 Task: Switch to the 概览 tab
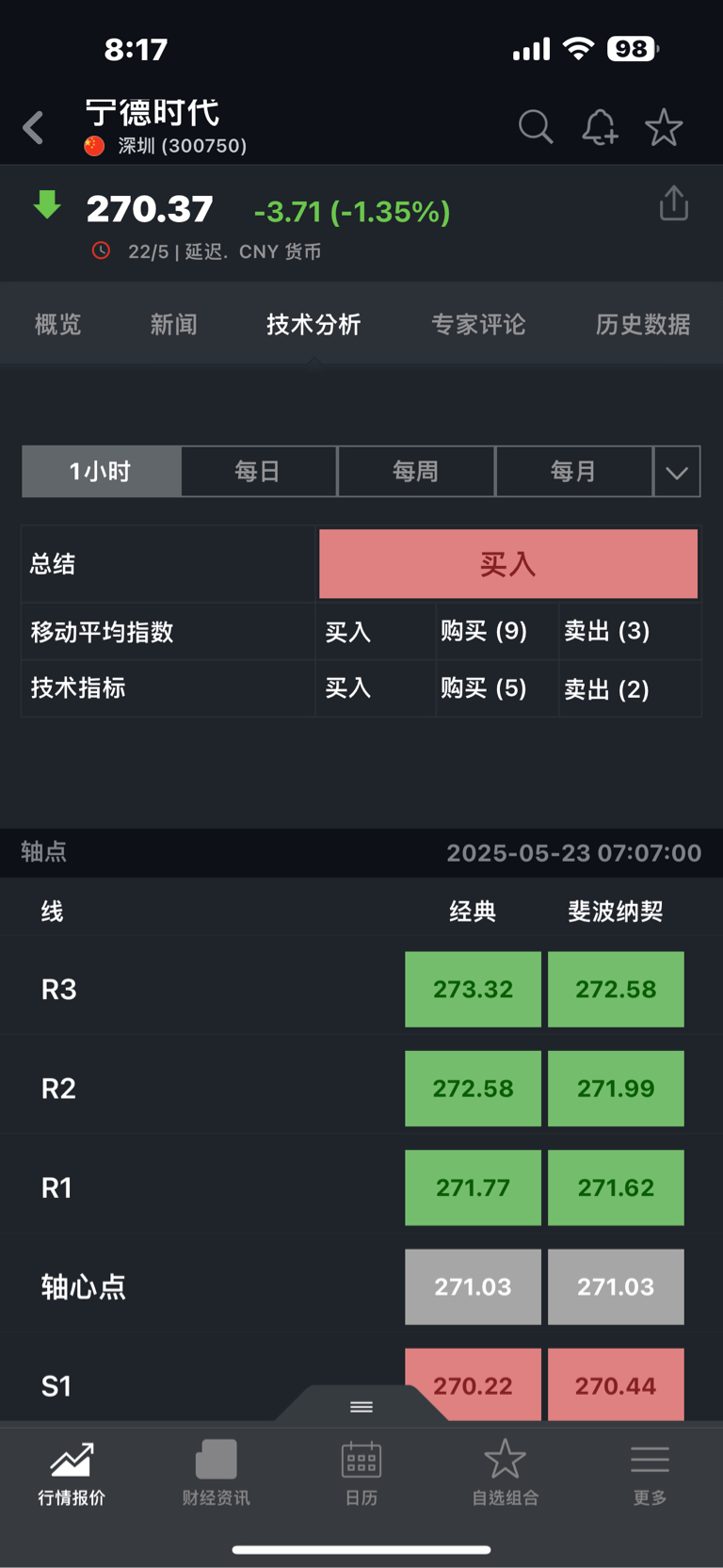click(x=58, y=324)
